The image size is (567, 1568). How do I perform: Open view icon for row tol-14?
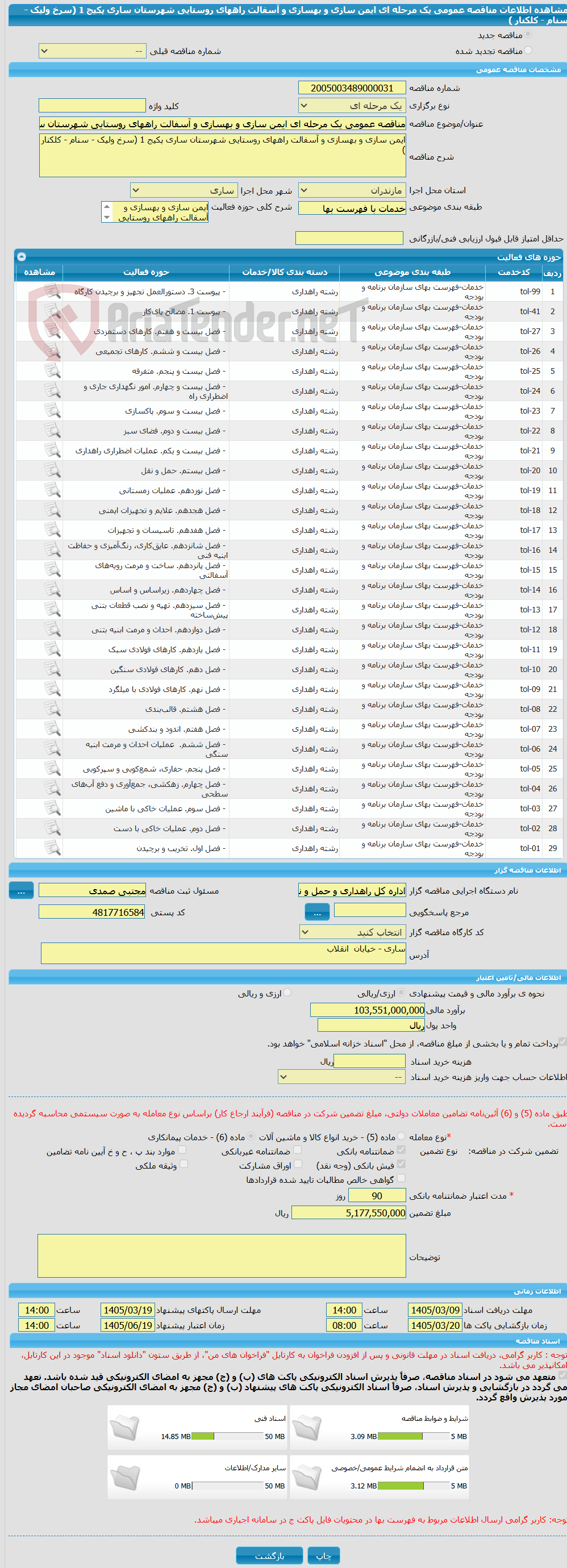pos(52,590)
